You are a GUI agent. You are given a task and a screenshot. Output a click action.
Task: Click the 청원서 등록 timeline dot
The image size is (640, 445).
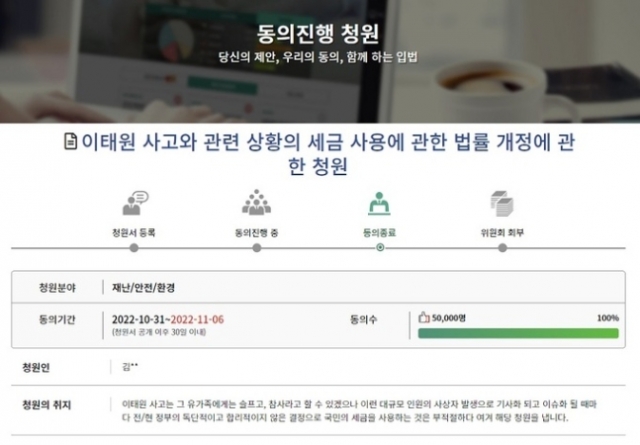[x=134, y=248]
